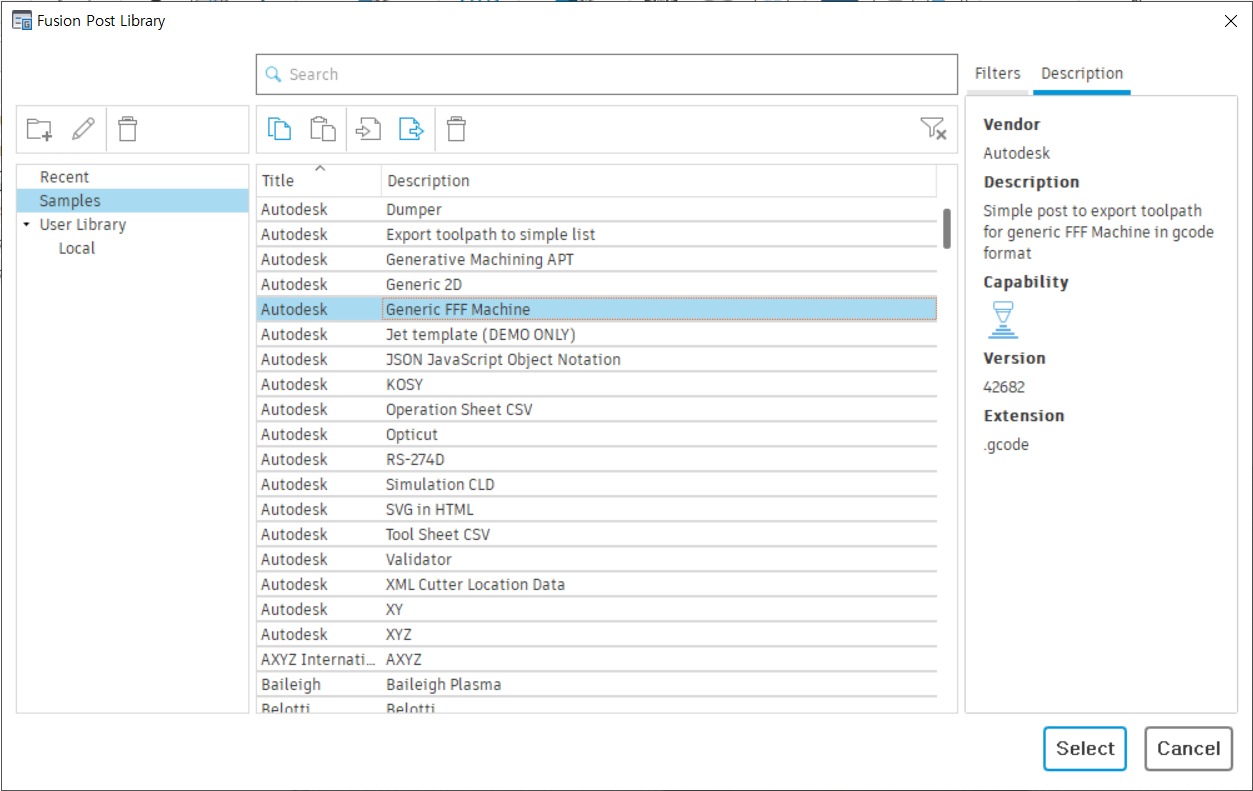The image size is (1253, 791).
Task: Click the additive capability icon
Action: pyautogui.click(x=1002, y=320)
